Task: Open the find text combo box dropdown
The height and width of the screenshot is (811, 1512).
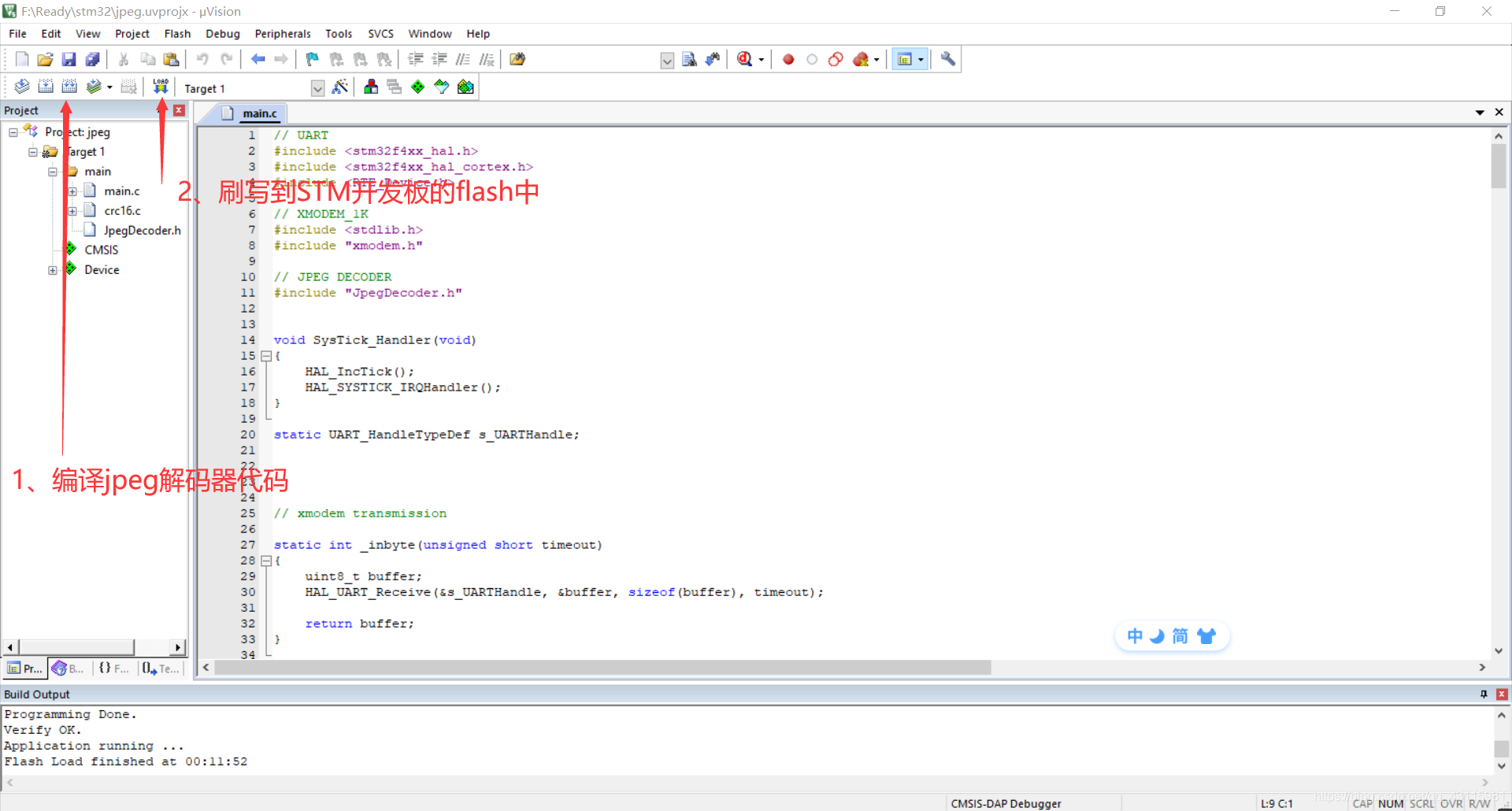Action: point(667,61)
